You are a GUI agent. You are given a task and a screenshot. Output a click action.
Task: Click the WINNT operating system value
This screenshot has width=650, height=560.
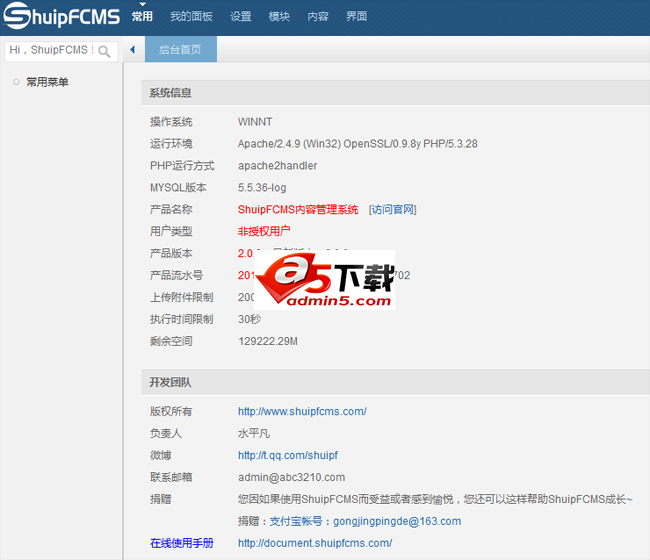point(255,122)
